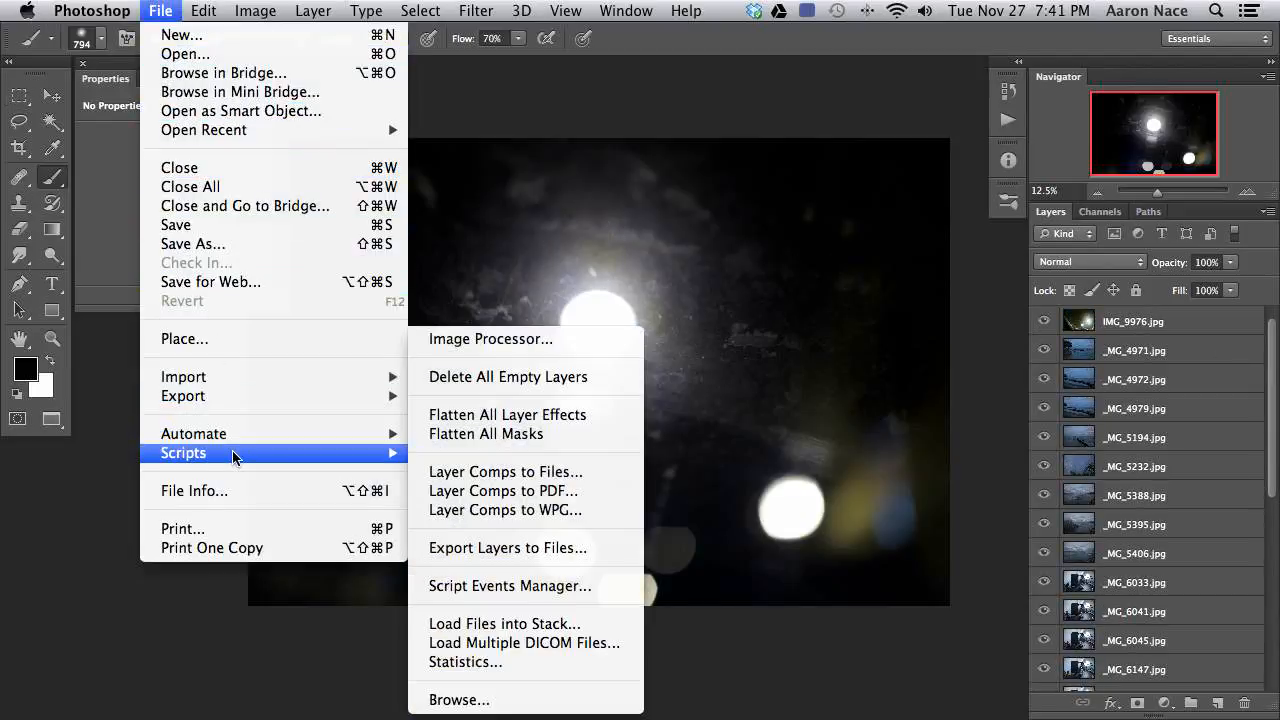1280x720 pixels.
Task: Select the History Brush tool
Action: [x=52, y=203]
